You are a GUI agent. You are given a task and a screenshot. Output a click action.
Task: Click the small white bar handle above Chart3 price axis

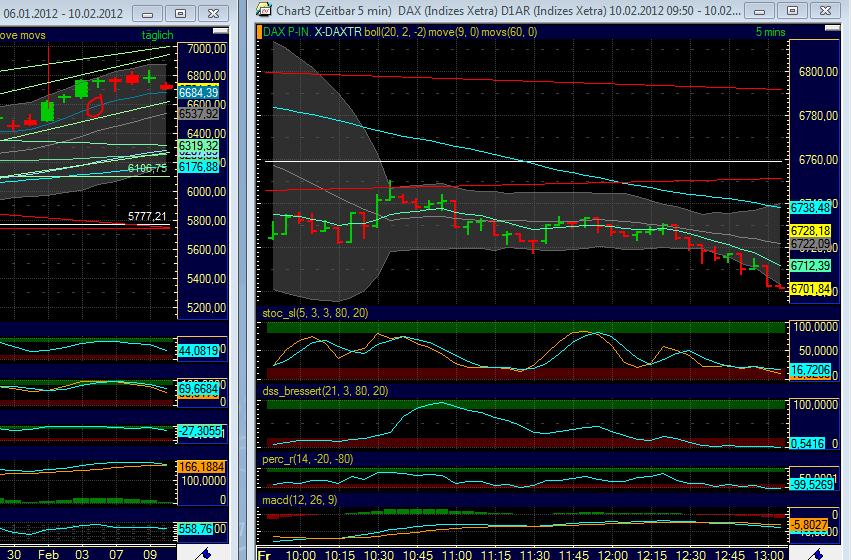click(x=831, y=28)
